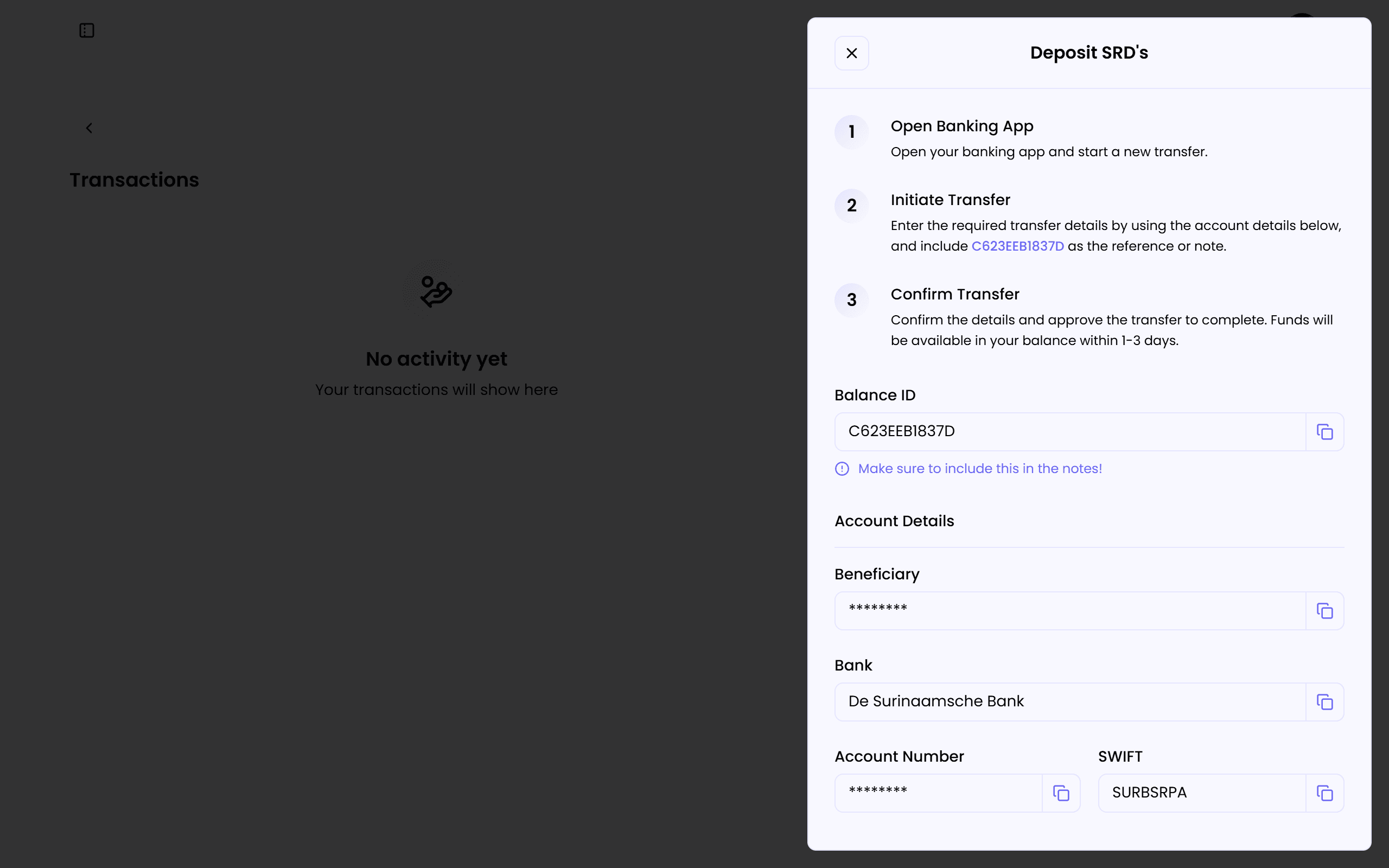
Task: Click the Transactions page heading
Action: coord(133,180)
